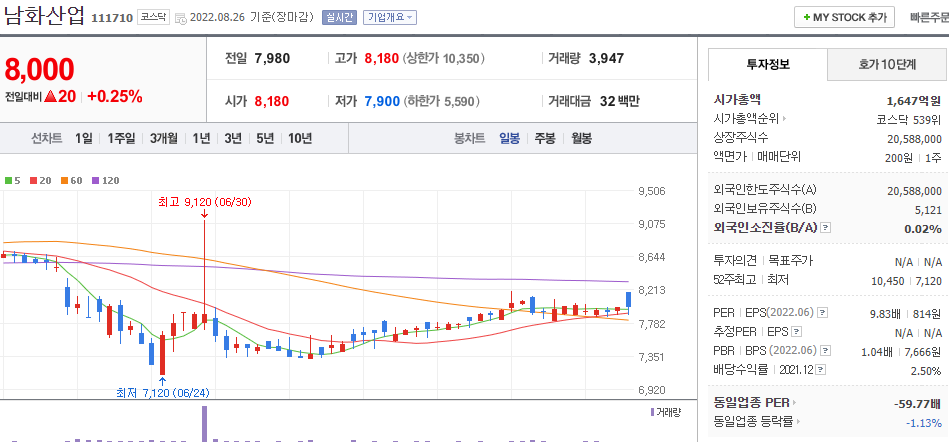Image resolution: width=949 pixels, height=442 pixels.
Task: Click the 1.04배 PBR value
Action: (x=876, y=351)
